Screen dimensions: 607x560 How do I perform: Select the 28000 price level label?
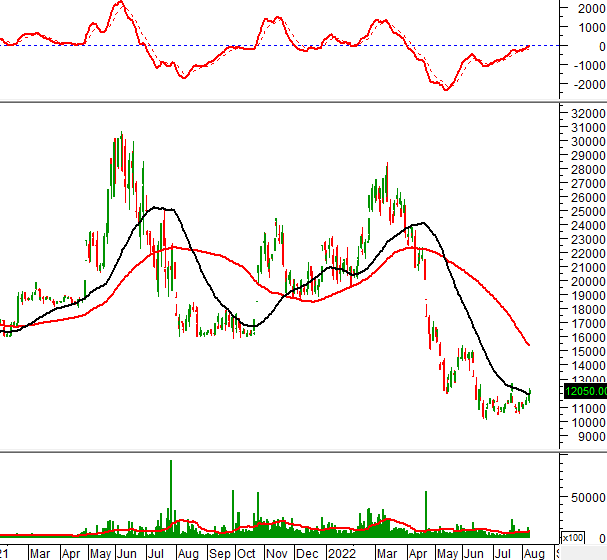pos(588,169)
